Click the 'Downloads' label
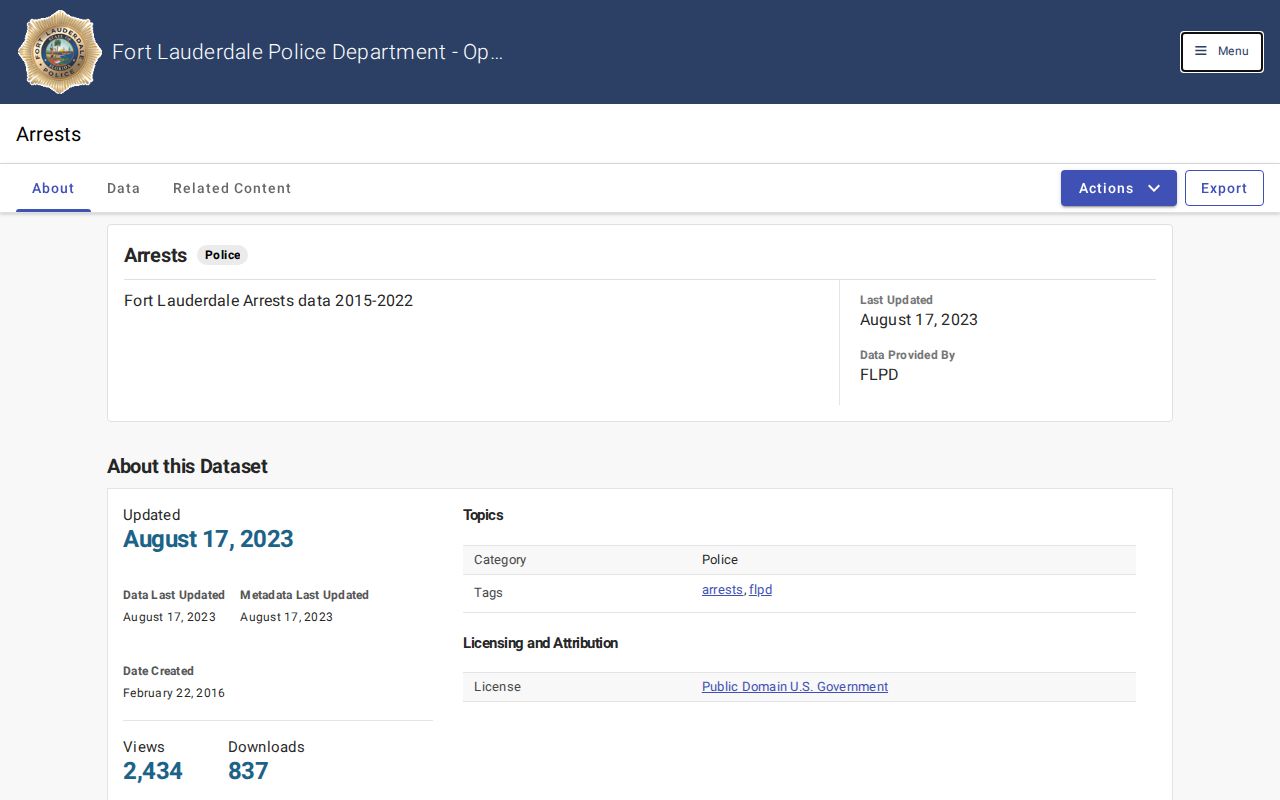Image resolution: width=1280 pixels, height=800 pixels. (266, 747)
